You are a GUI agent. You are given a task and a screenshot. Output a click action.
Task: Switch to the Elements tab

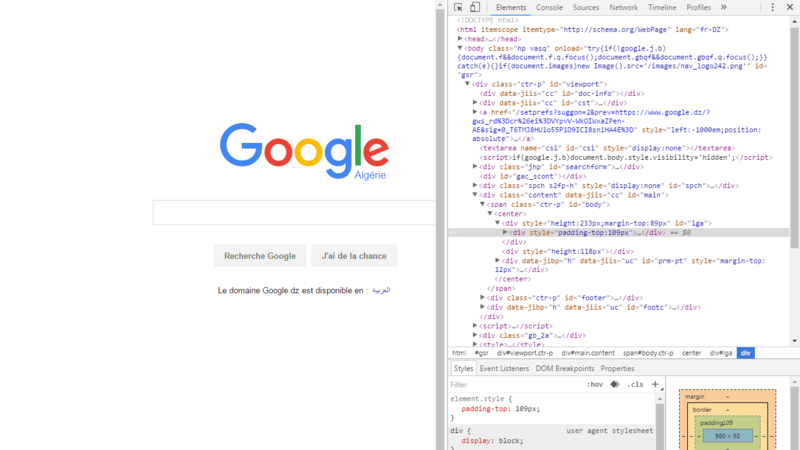click(511, 7)
